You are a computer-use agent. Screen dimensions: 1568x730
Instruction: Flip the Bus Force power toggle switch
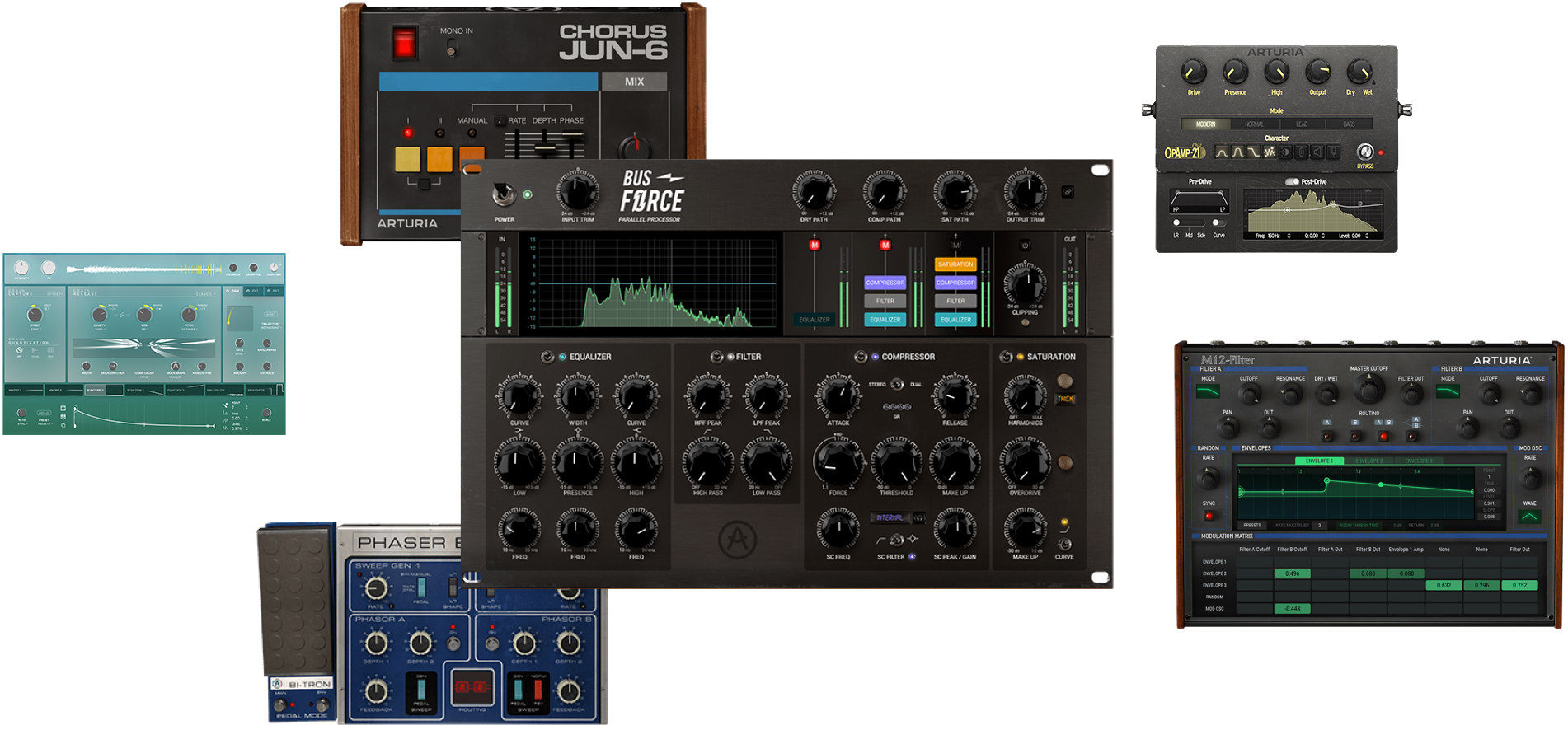point(503,194)
